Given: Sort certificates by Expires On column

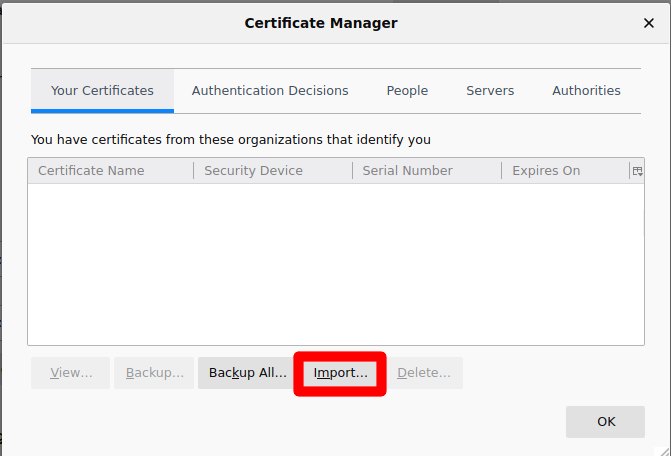Looking at the screenshot, I should click(x=564, y=171).
